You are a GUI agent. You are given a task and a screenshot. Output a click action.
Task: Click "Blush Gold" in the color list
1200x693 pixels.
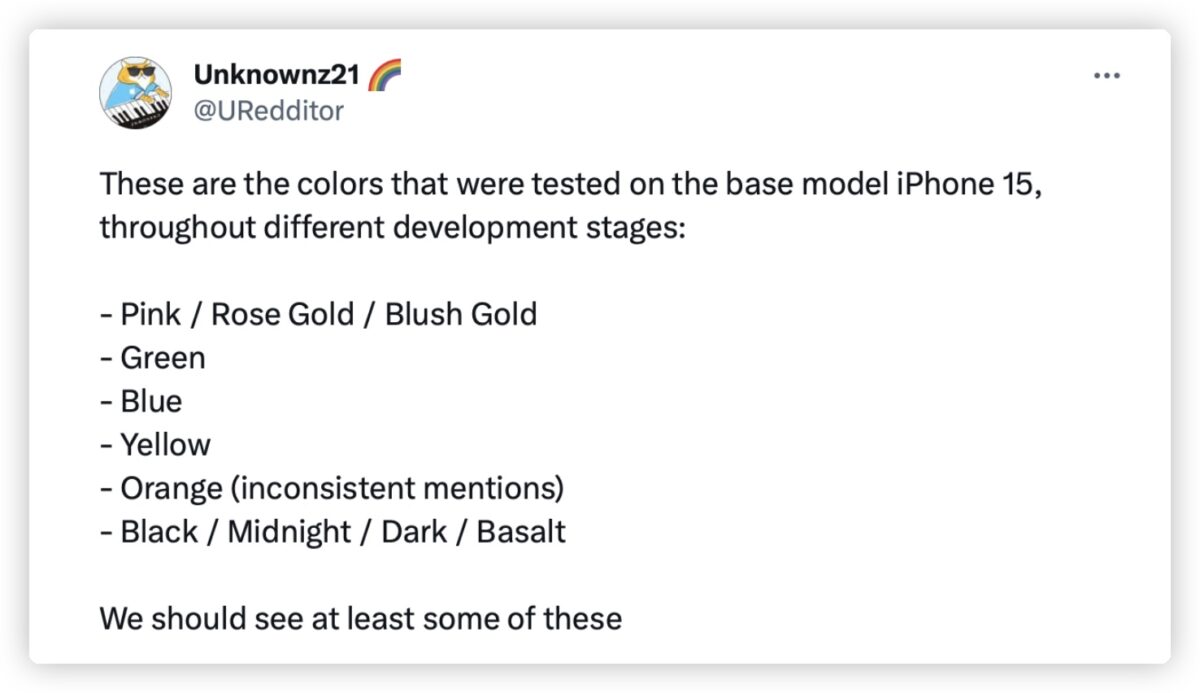pos(461,314)
